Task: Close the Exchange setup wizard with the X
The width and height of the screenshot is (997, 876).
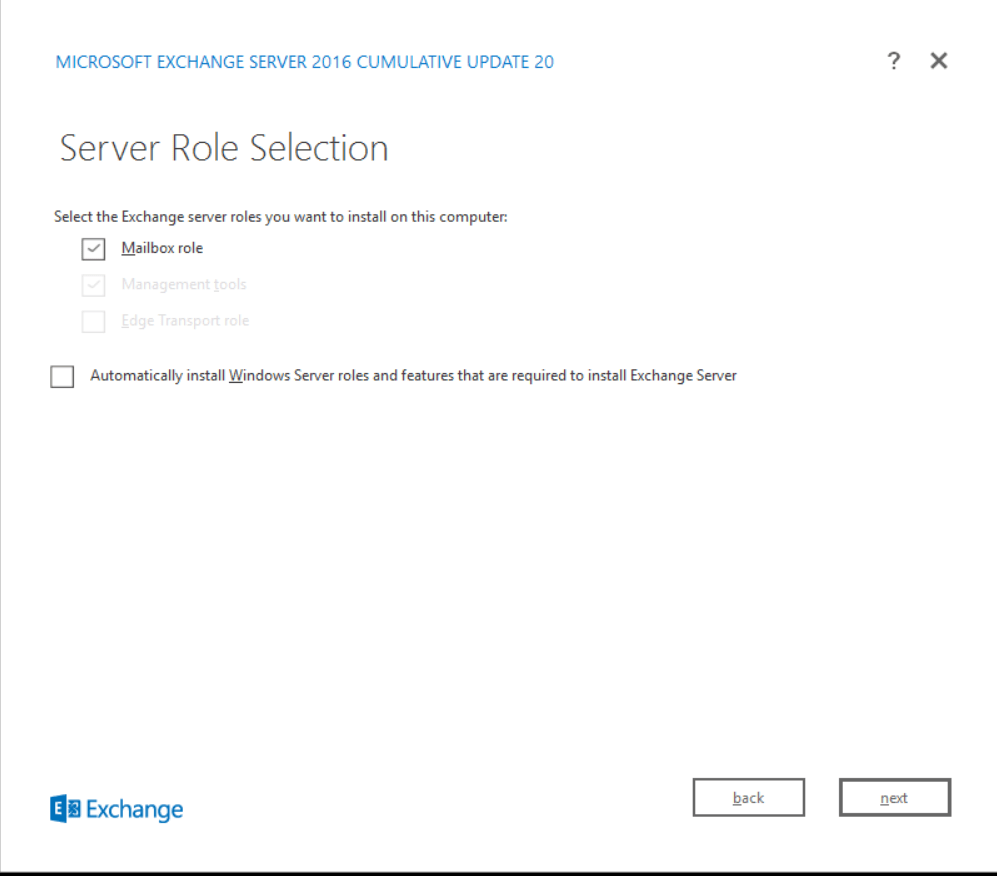Action: point(938,61)
